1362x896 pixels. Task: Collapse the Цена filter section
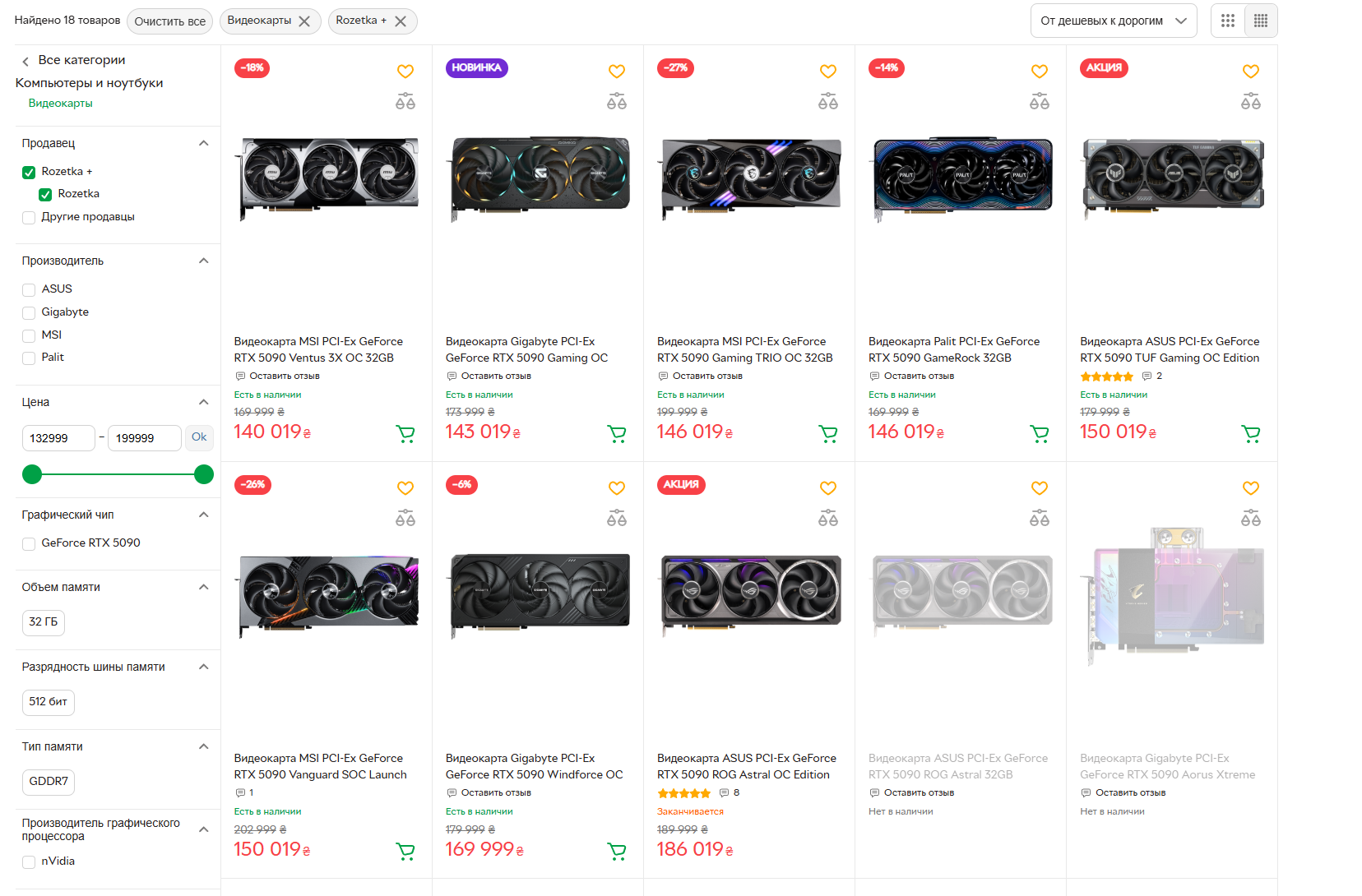tap(204, 402)
